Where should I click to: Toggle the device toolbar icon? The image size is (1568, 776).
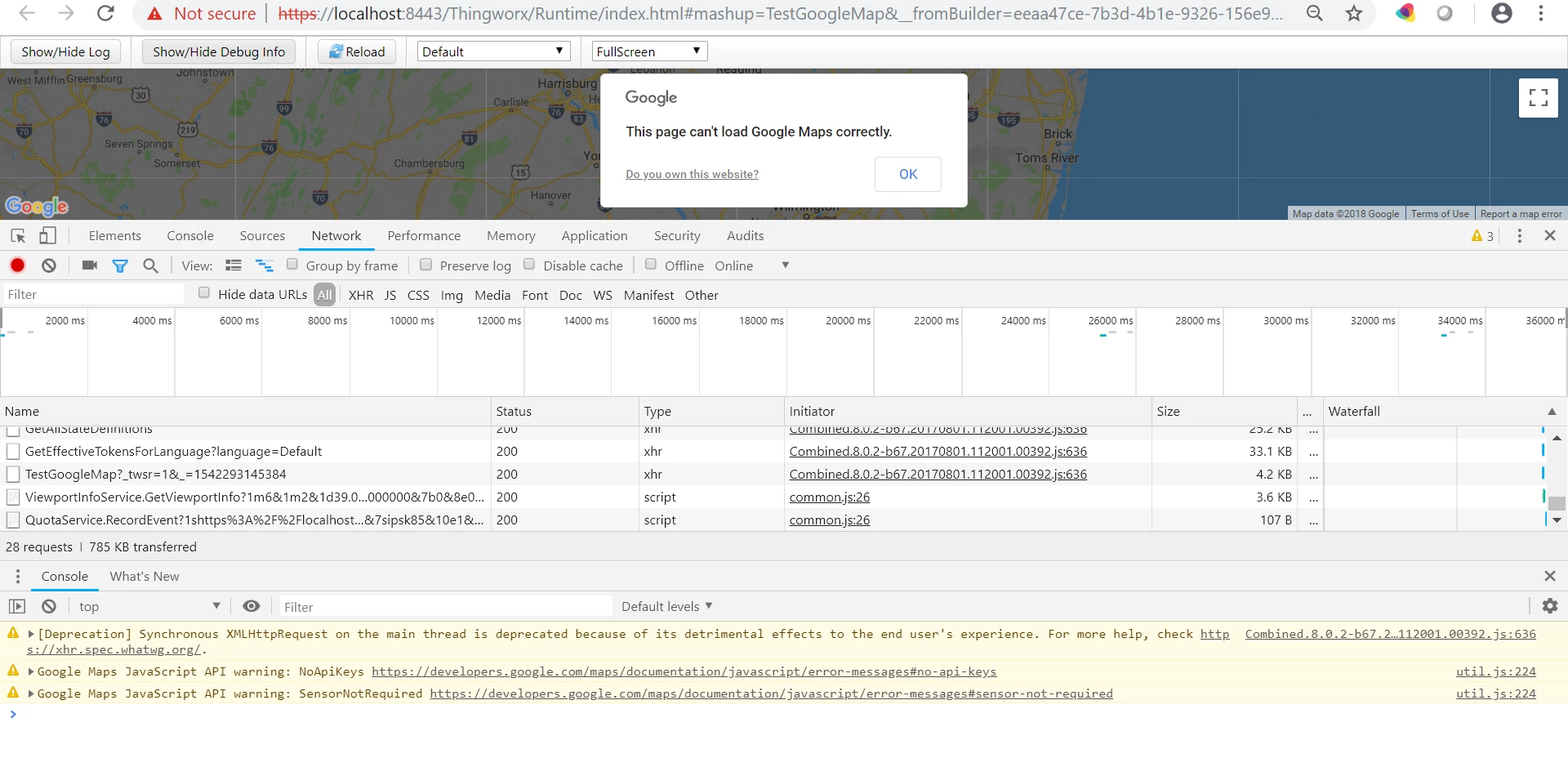click(48, 236)
